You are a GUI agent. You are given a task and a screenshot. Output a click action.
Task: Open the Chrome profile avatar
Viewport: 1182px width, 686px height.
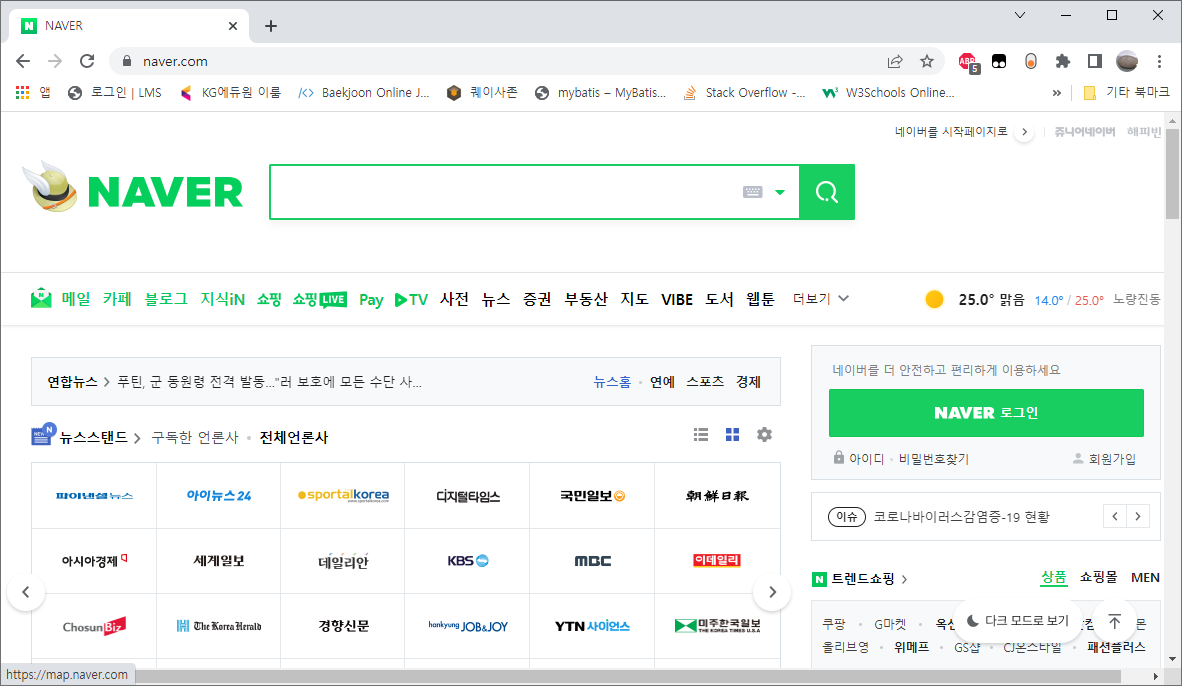coord(1127,61)
